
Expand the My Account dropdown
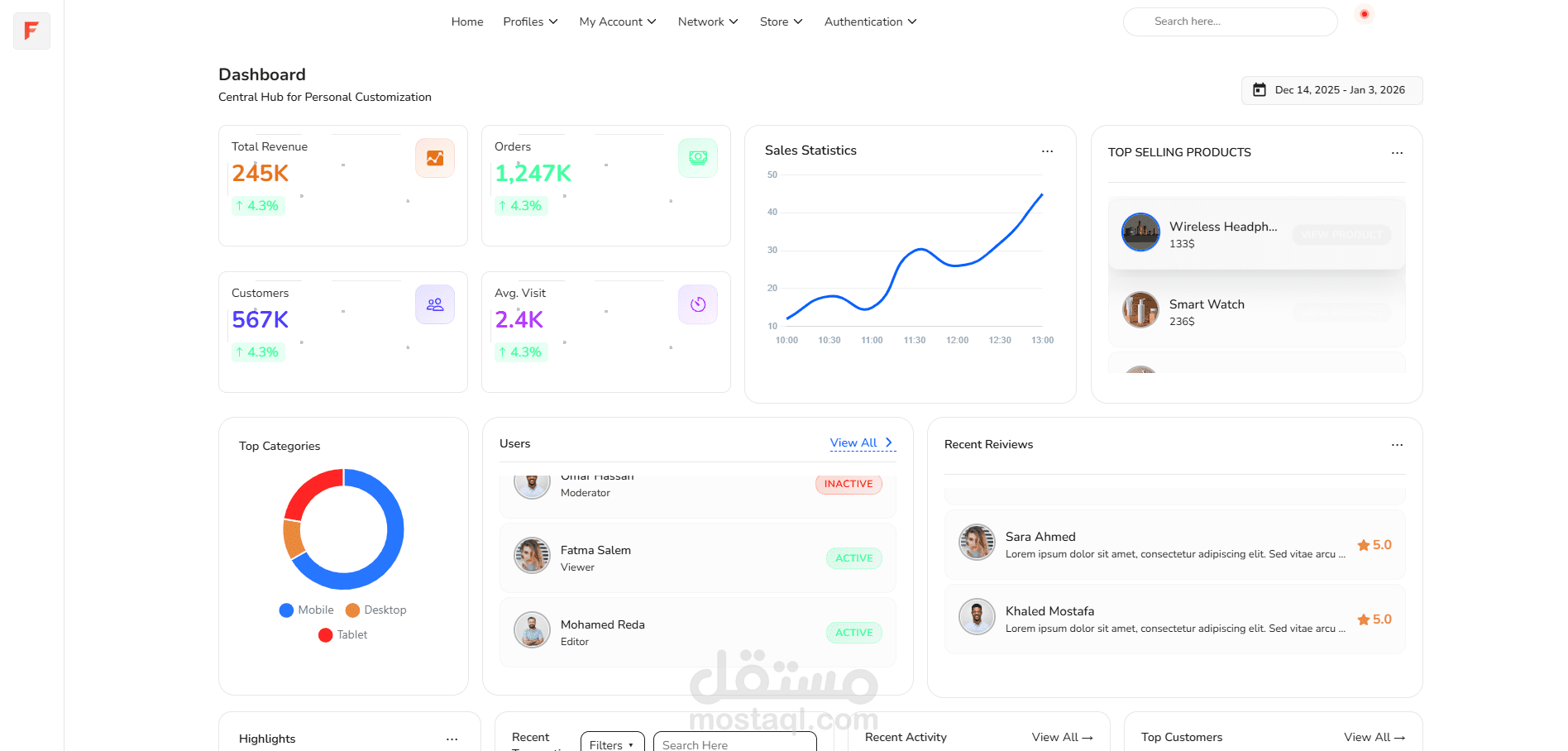pyautogui.click(x=618, y=22)
